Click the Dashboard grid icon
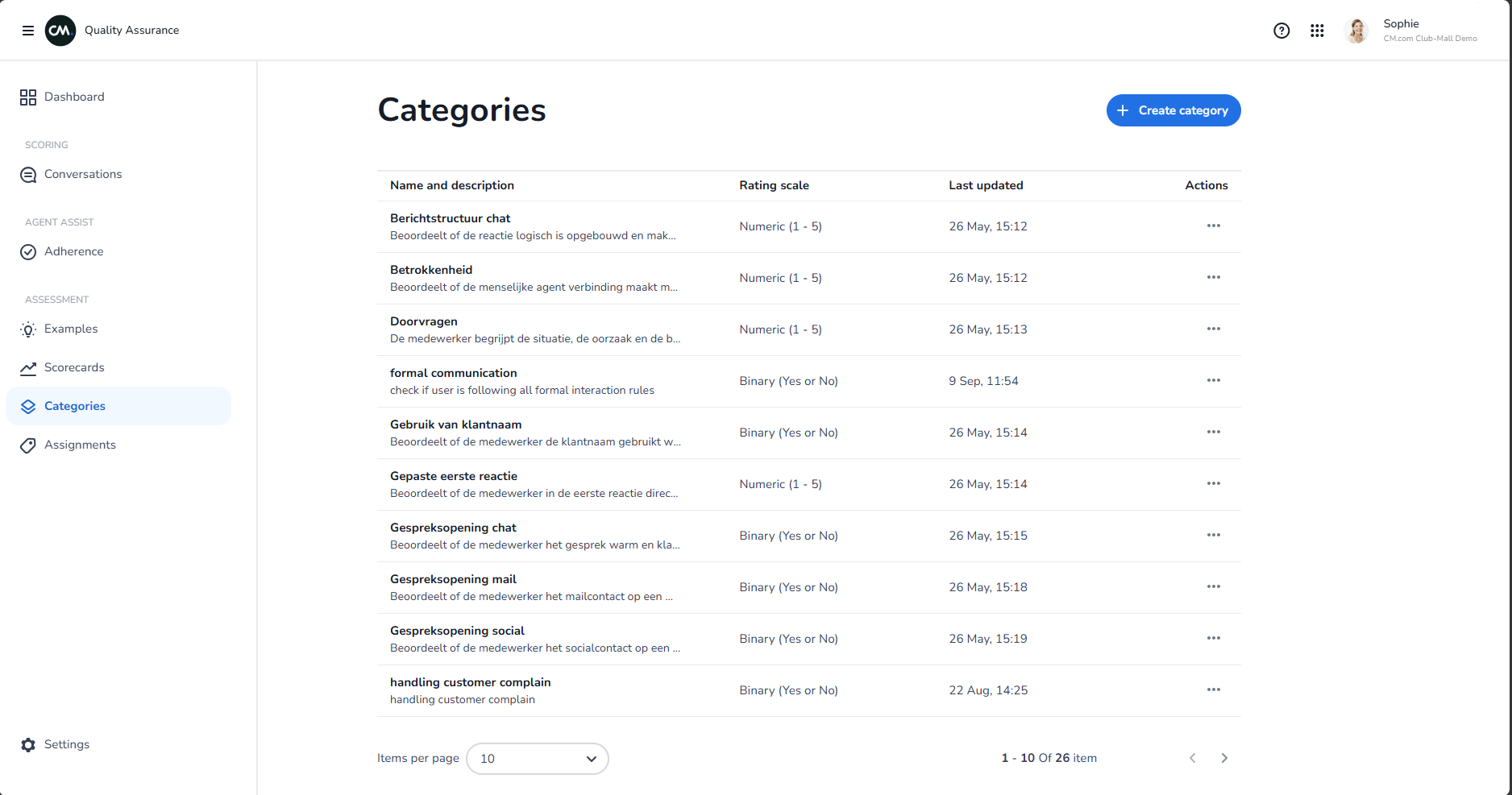The width and height of the screenshot is (1512, 795). pos(28,97)
